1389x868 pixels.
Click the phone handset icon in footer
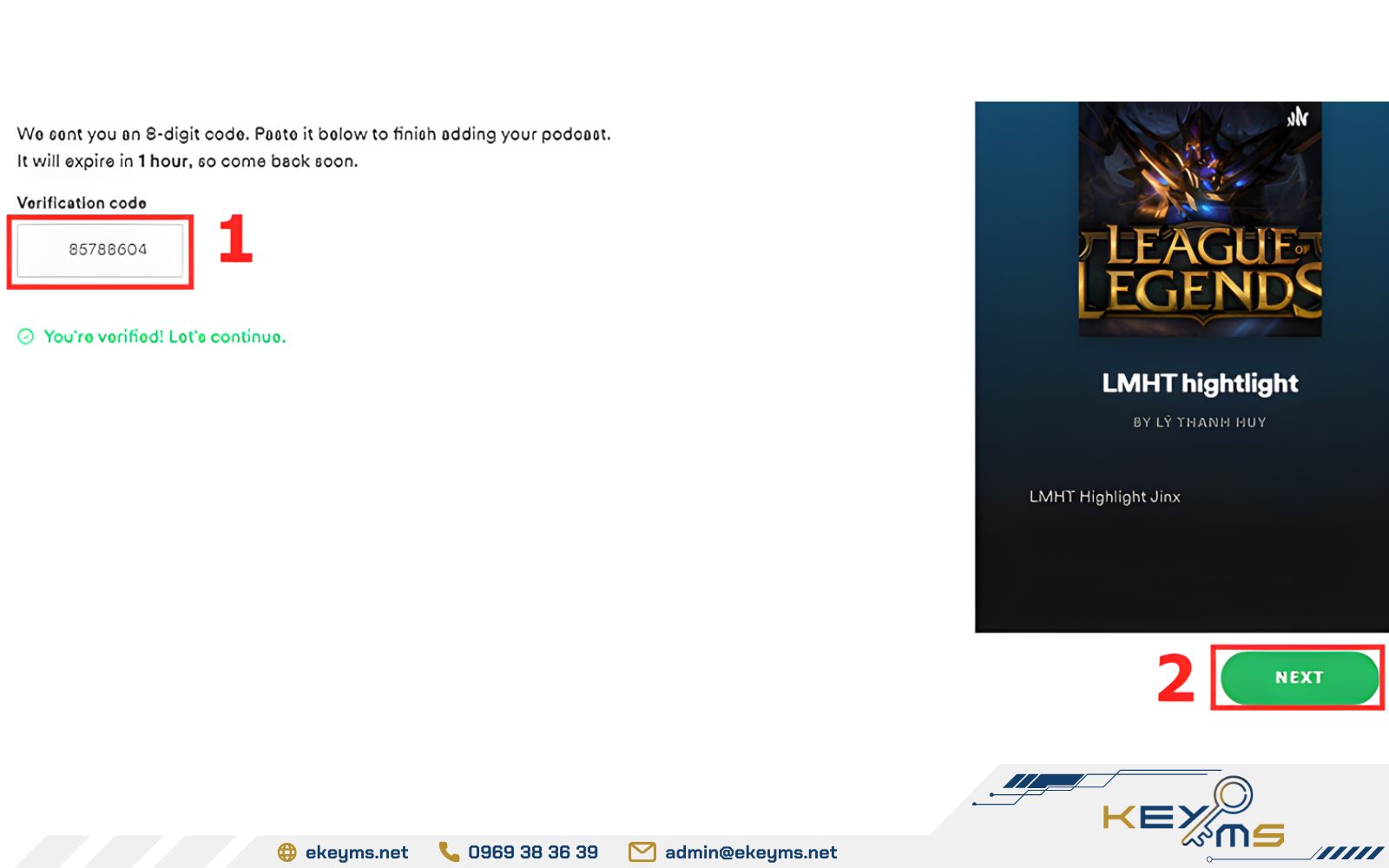[449, 852]
